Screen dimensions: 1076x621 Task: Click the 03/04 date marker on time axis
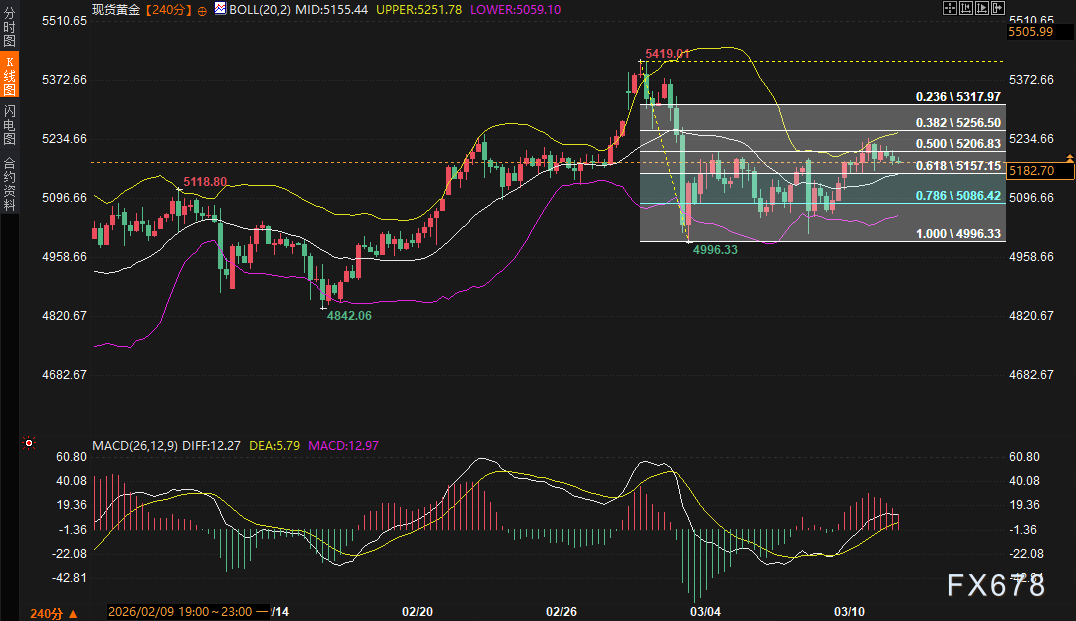point(705,611)
